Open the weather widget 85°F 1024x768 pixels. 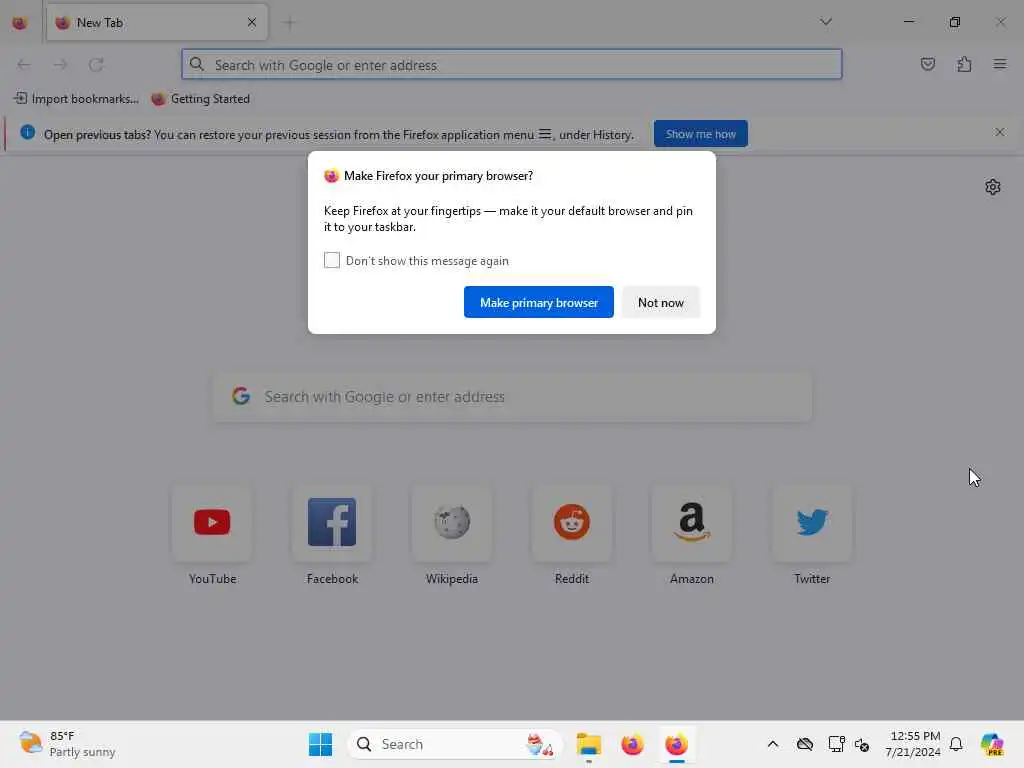[x=67, y=744]
